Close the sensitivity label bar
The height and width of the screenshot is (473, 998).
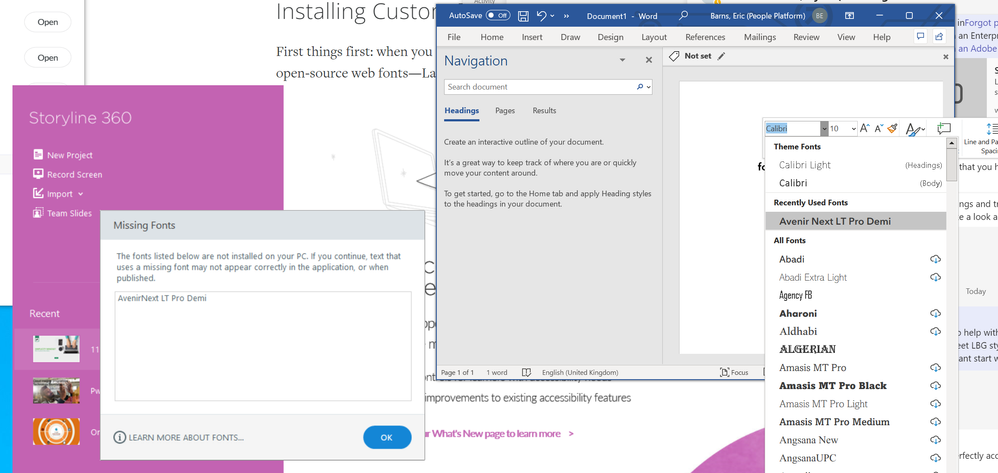coord(945,57)
